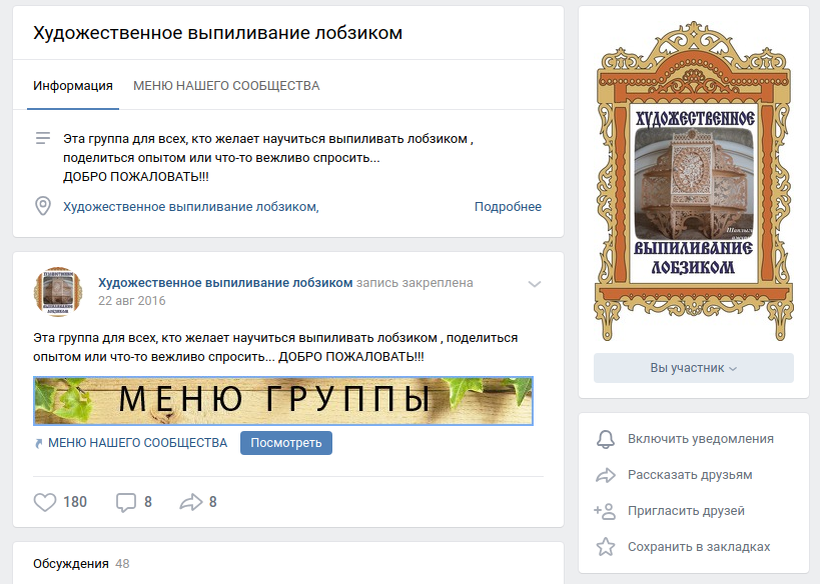Click the star icon to save in bookmarks
The height and width of the screenshot is (584, 820).
coord(606,547)
